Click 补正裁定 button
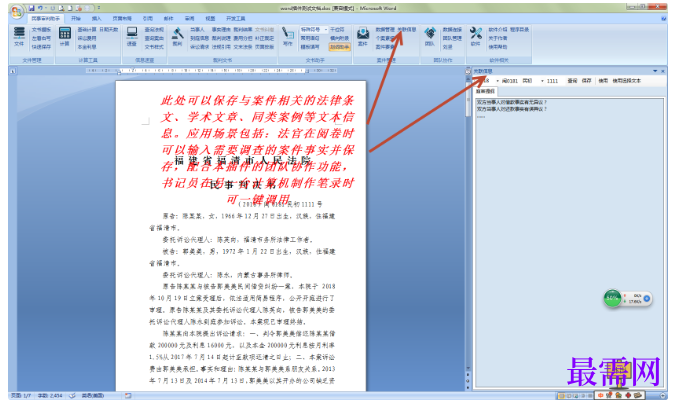The height and width of the screenshot is (403, 679). tap(264, 38)
